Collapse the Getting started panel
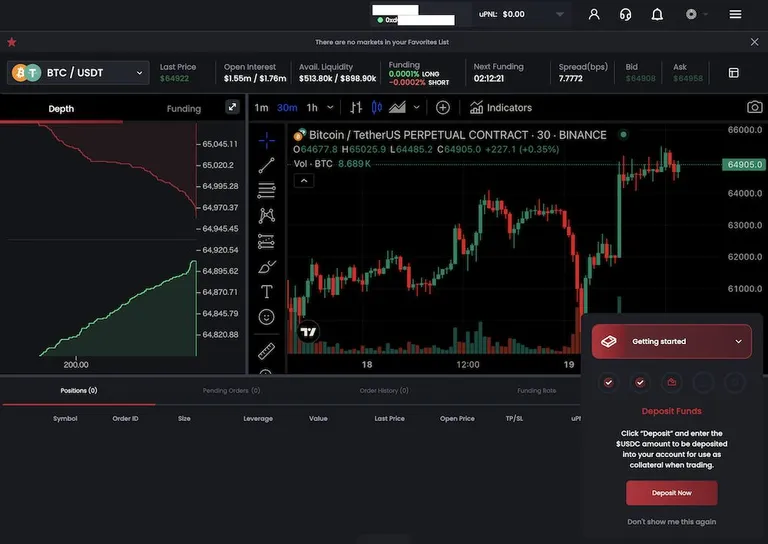Image resolution: width=768 pixels, height=544 pixels. [x=739, y=342]
